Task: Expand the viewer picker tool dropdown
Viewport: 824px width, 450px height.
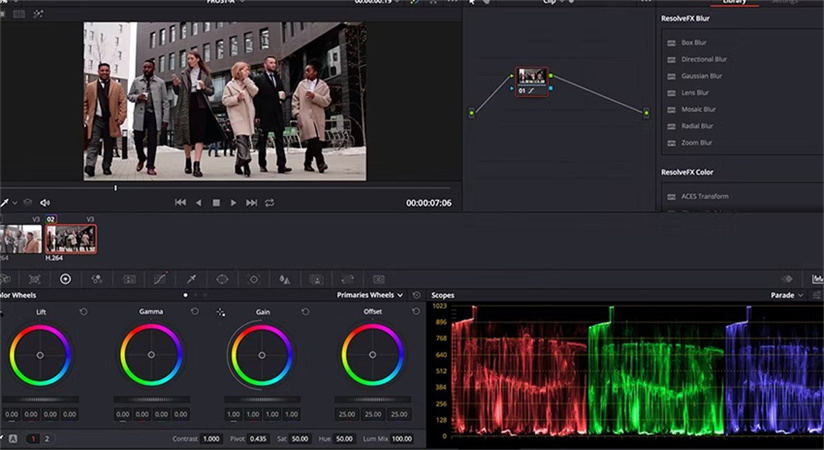Action: pyautogui.click(x=15, y=203)
